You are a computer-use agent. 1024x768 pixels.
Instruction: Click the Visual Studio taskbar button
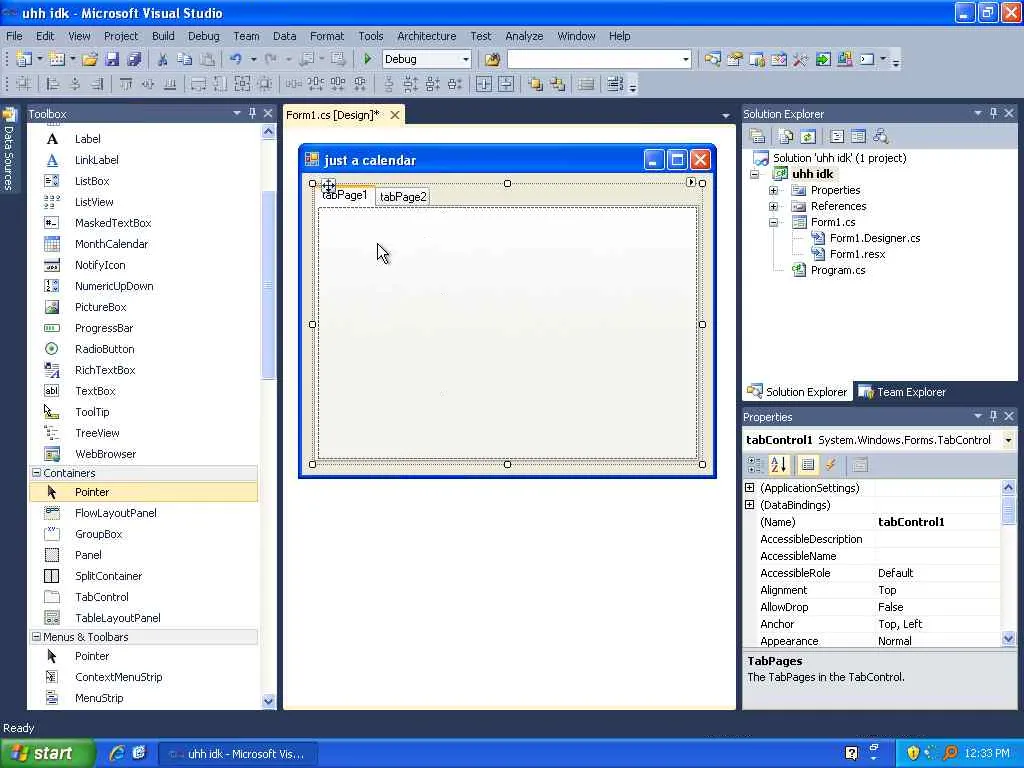click(239, 754)
